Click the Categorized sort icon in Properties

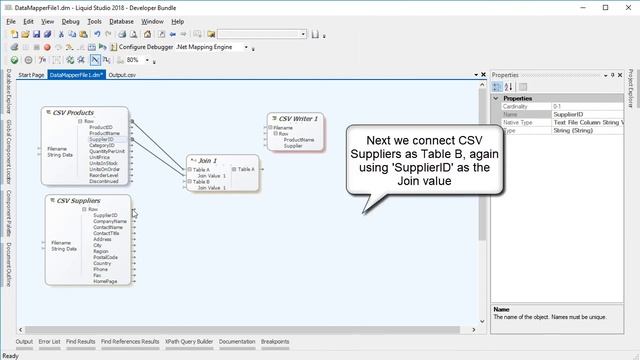497,87
